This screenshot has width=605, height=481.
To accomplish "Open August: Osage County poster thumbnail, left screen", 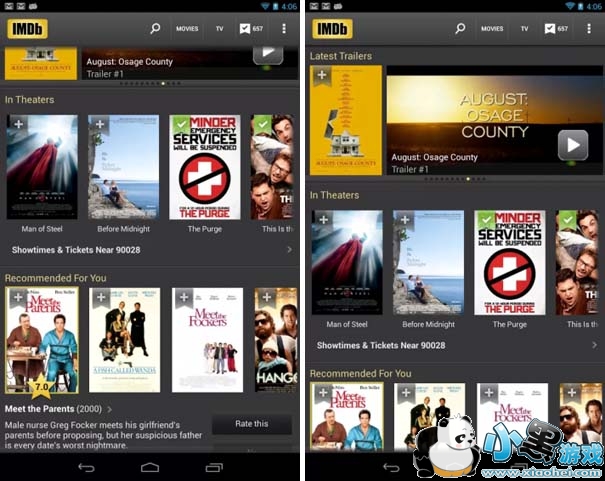I will (41, 64).
